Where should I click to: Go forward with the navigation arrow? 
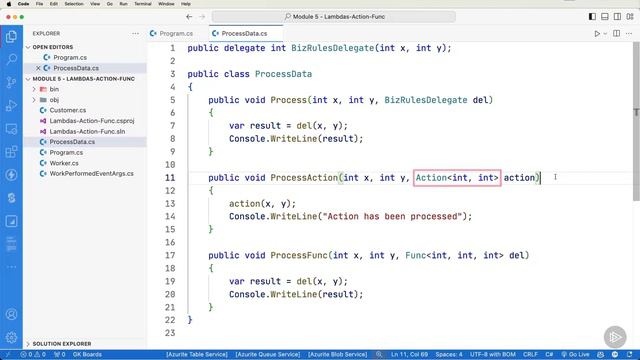(x=202, y=17)
